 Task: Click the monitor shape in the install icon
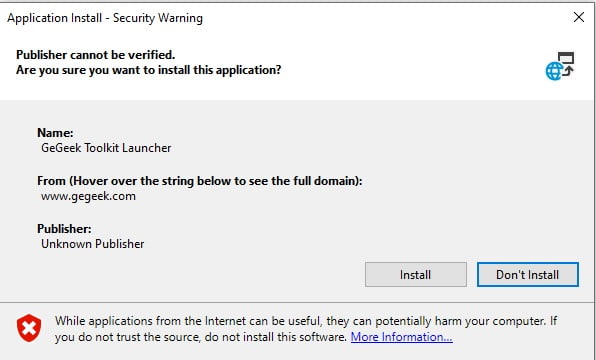pyautogui.click(x=566, y=58)
